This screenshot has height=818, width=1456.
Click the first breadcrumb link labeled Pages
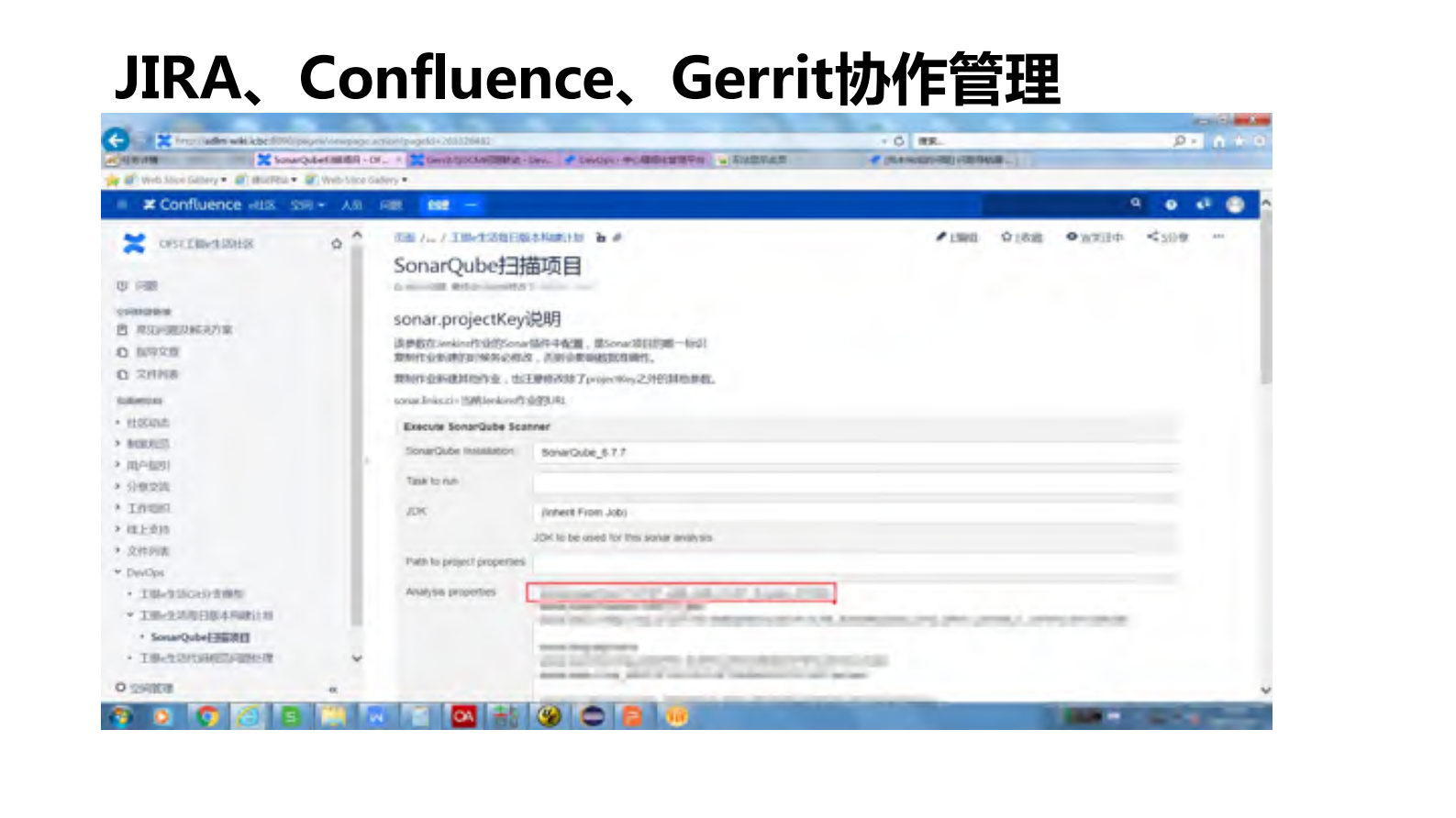coord(405,238)
